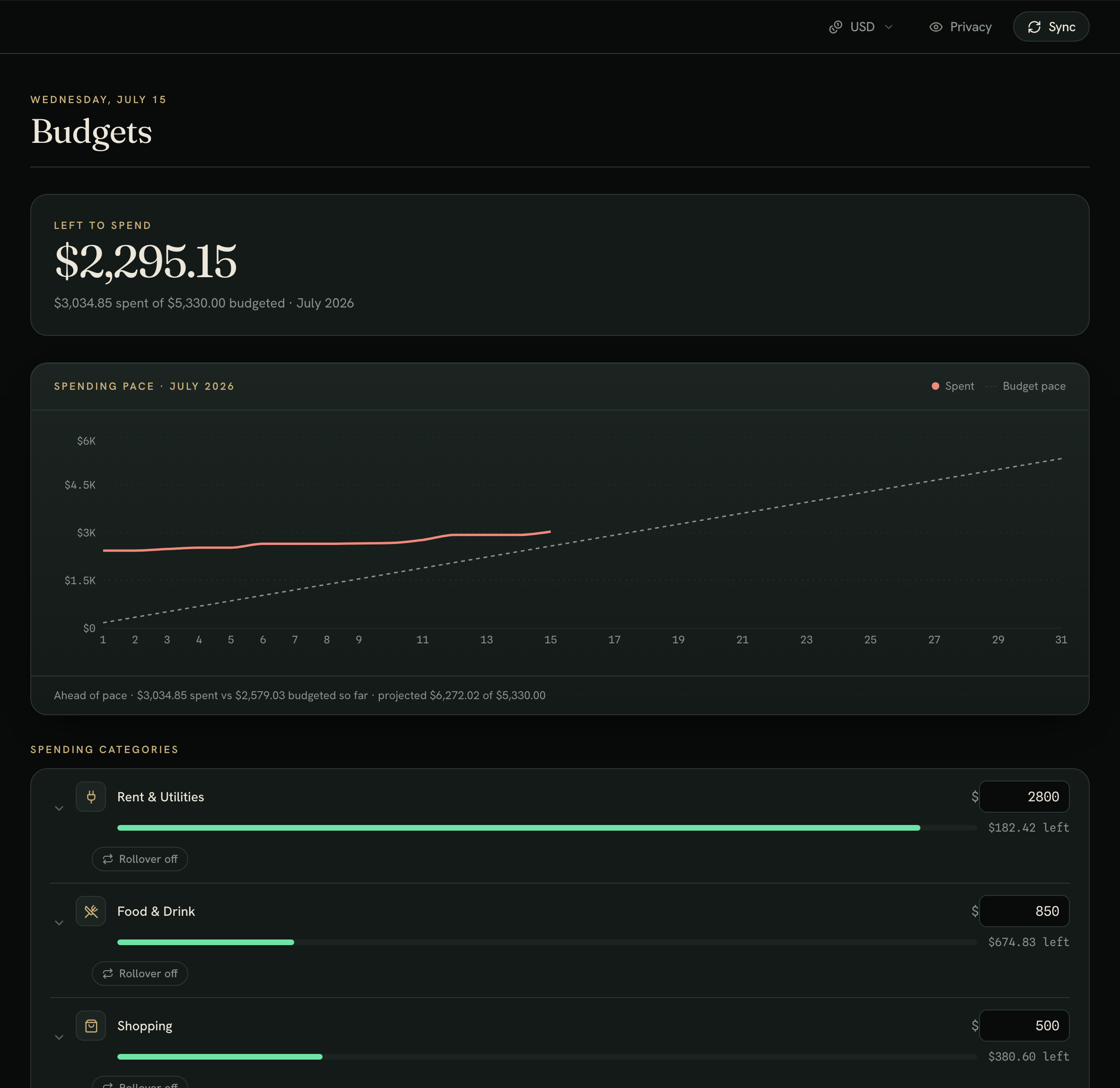1120x1088 pixels.
Task: Click the day 31 label on the chart axis
Action: pos(1061,640)
